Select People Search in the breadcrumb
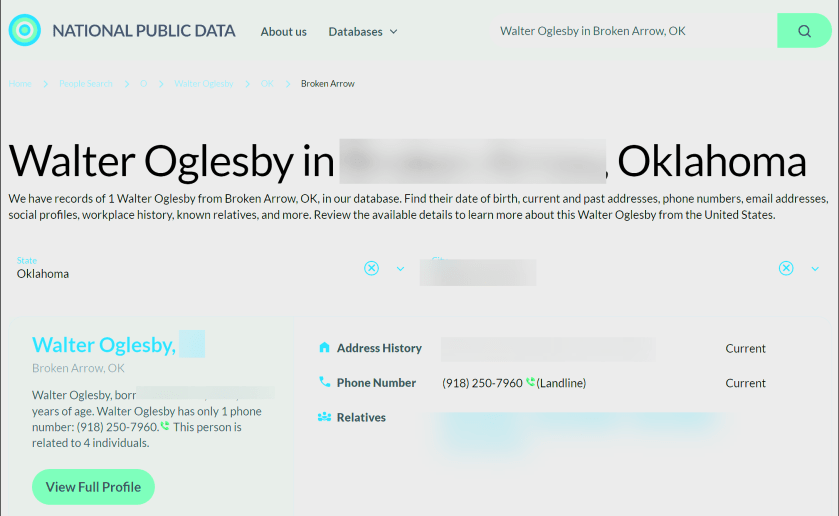The image size is (839, 516). 85,84
